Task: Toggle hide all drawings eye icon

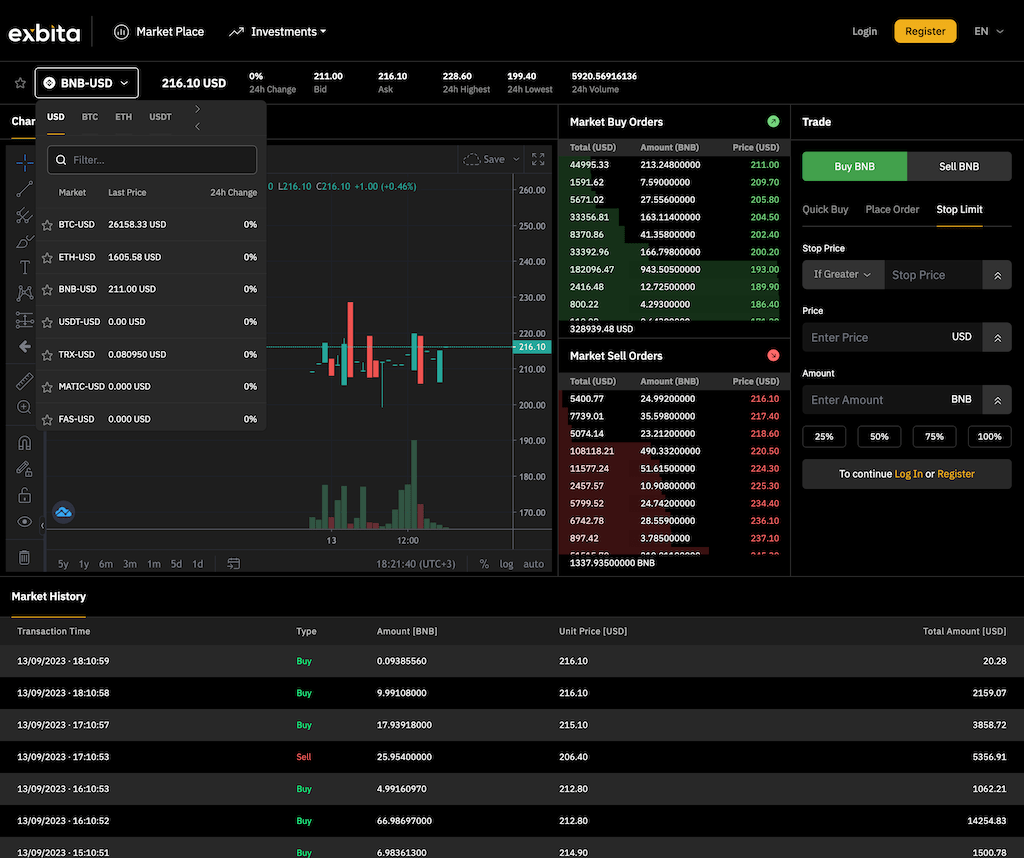Action: point(24,522)
